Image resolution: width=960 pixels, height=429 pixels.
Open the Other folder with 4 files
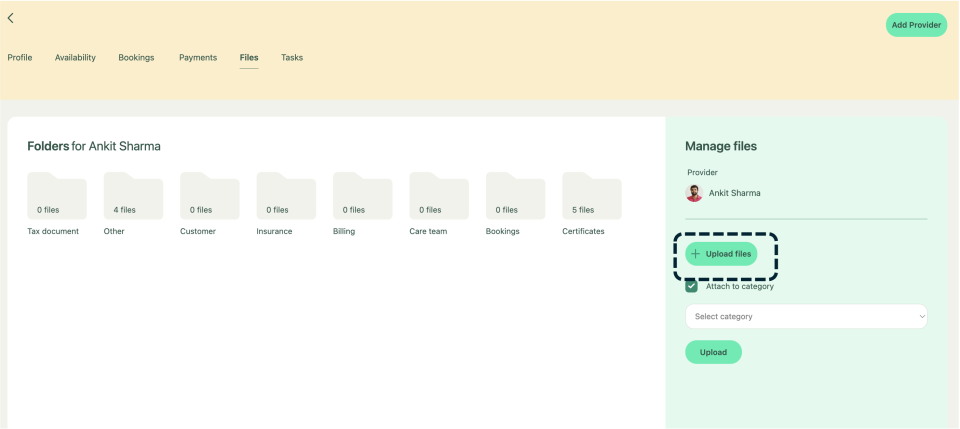[x=133, y=197]
